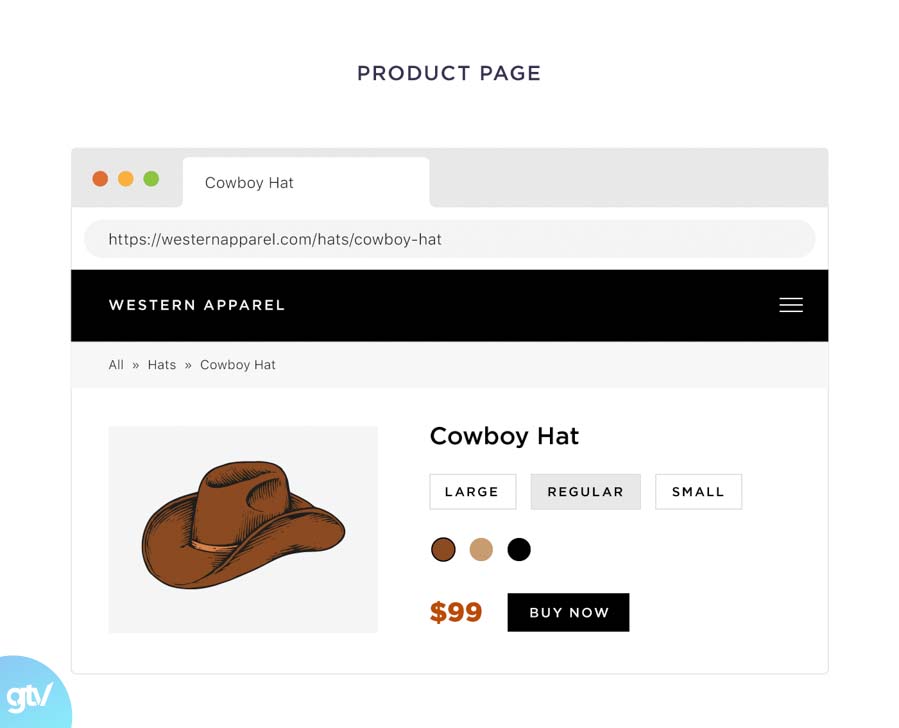
Task: Open the All breadcrumb link
Action: (116, 364)
